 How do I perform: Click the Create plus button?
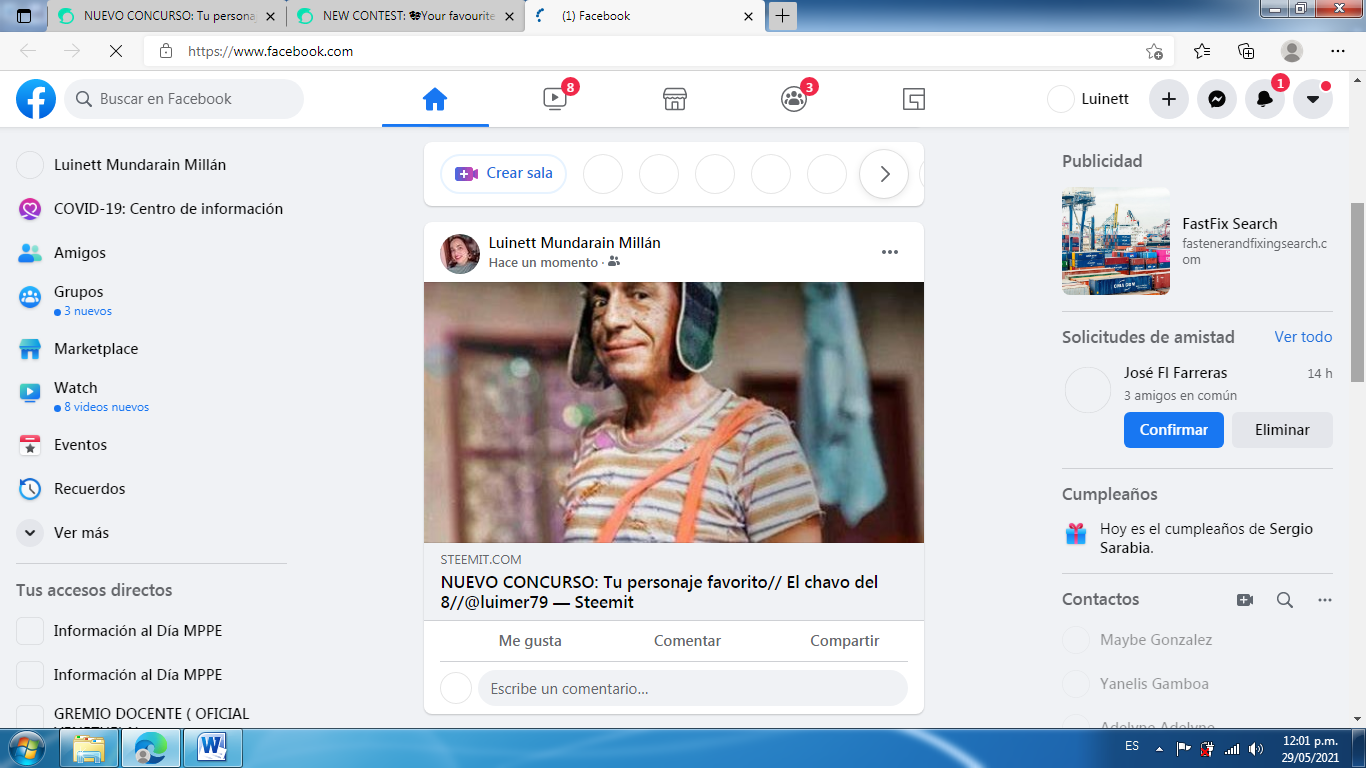click(1168, 99)
